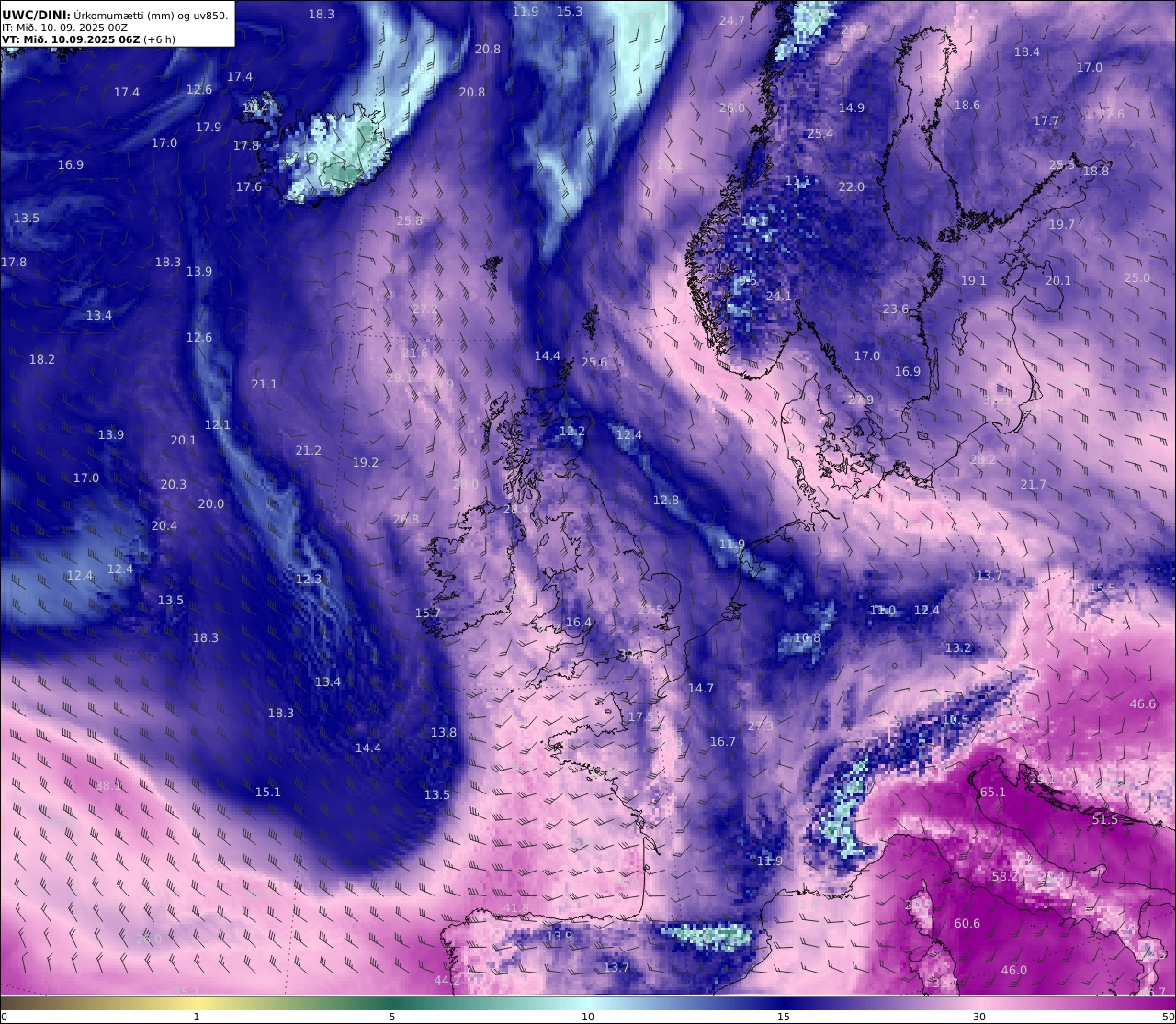Click the value label '21.1'
The width and height of the screenshot is (1176, 1024).
pos(265,384)
